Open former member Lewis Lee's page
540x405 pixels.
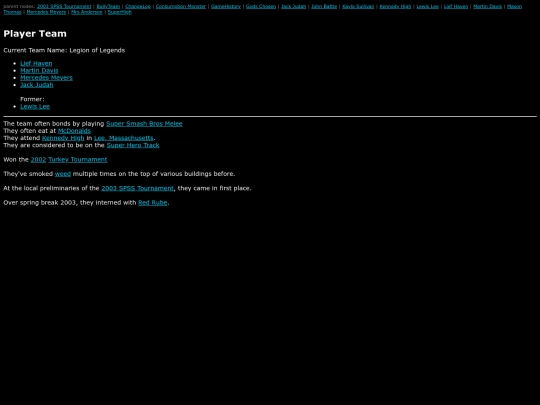pos(35,107)
